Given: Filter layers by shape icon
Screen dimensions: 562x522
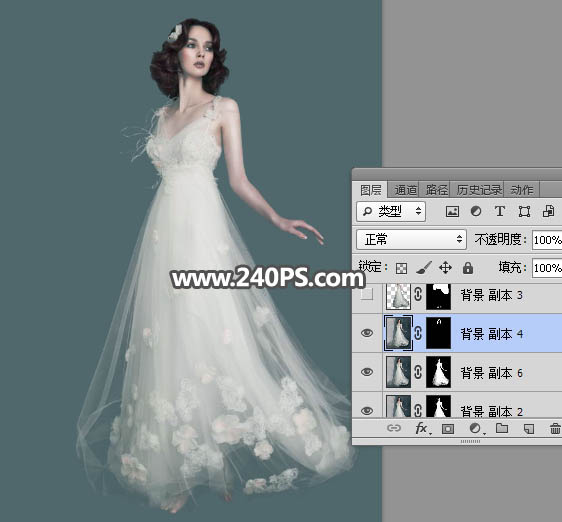Looking at the screenshot, I should [x=524, y=212].
